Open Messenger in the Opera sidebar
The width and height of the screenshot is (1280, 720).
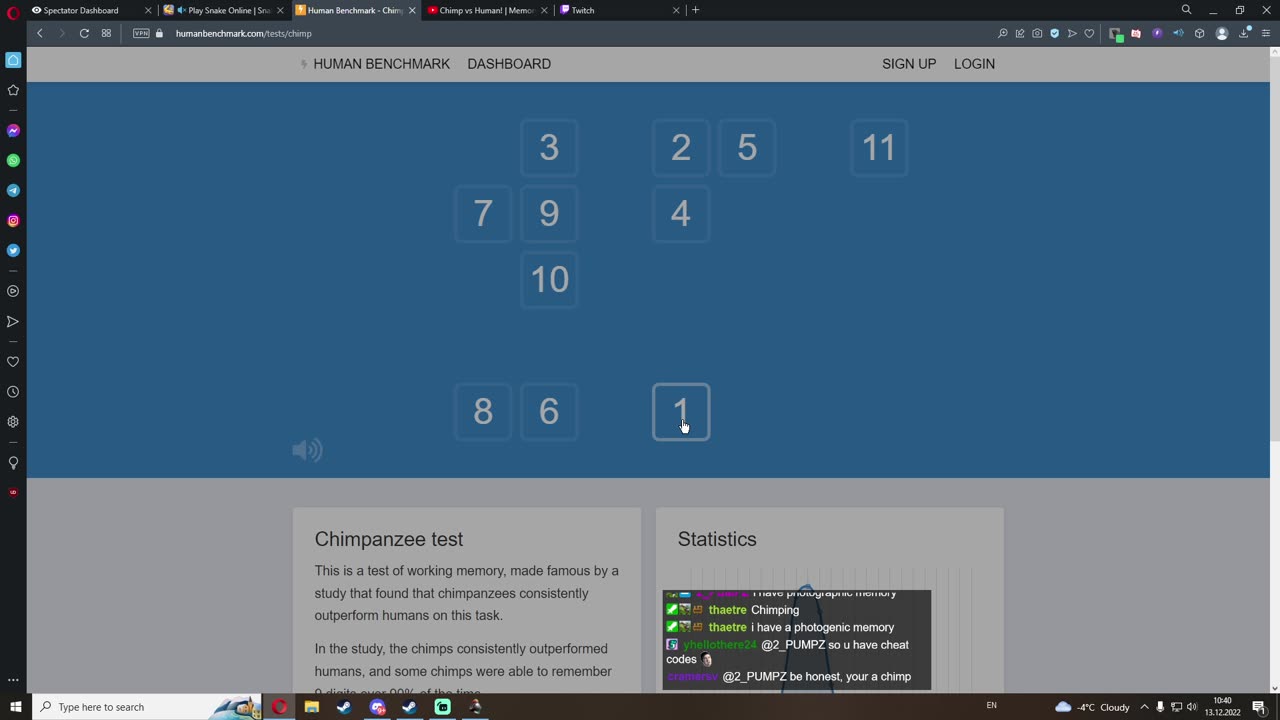(x=13, y=131)
